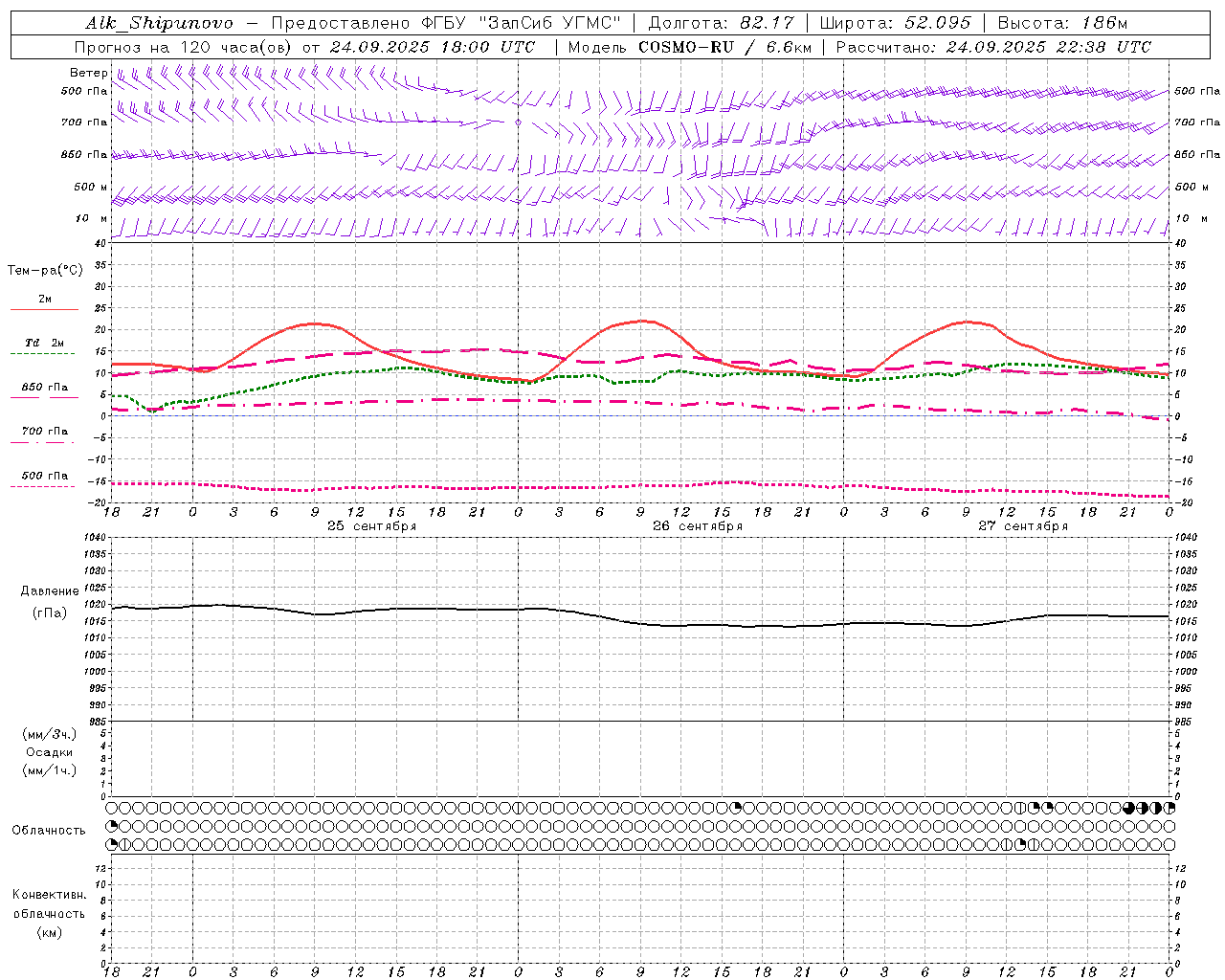Screen dimensions: 1225x980
Task: Click the '850 гПа' temperature legend entry
Action: 45,388
